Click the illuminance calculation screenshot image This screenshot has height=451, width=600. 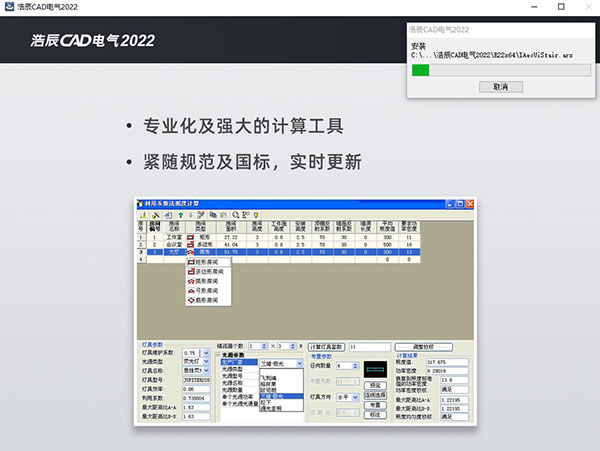(x=305, y=311)
